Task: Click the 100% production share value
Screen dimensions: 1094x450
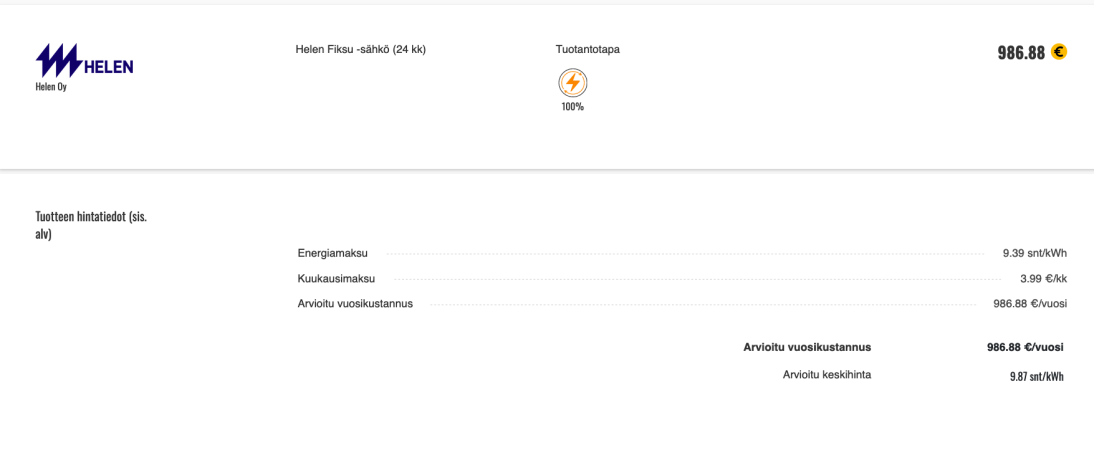Action: [x=573, y=107]
